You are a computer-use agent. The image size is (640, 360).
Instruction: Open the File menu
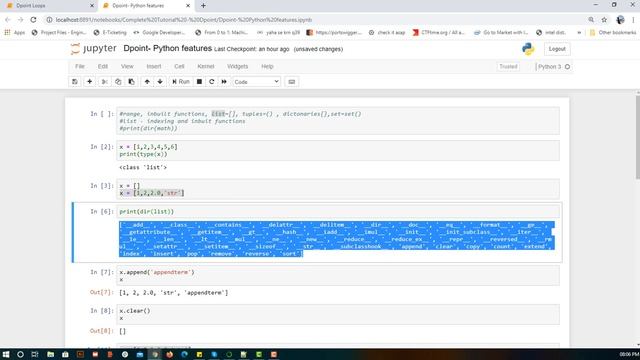coord(80,66)
